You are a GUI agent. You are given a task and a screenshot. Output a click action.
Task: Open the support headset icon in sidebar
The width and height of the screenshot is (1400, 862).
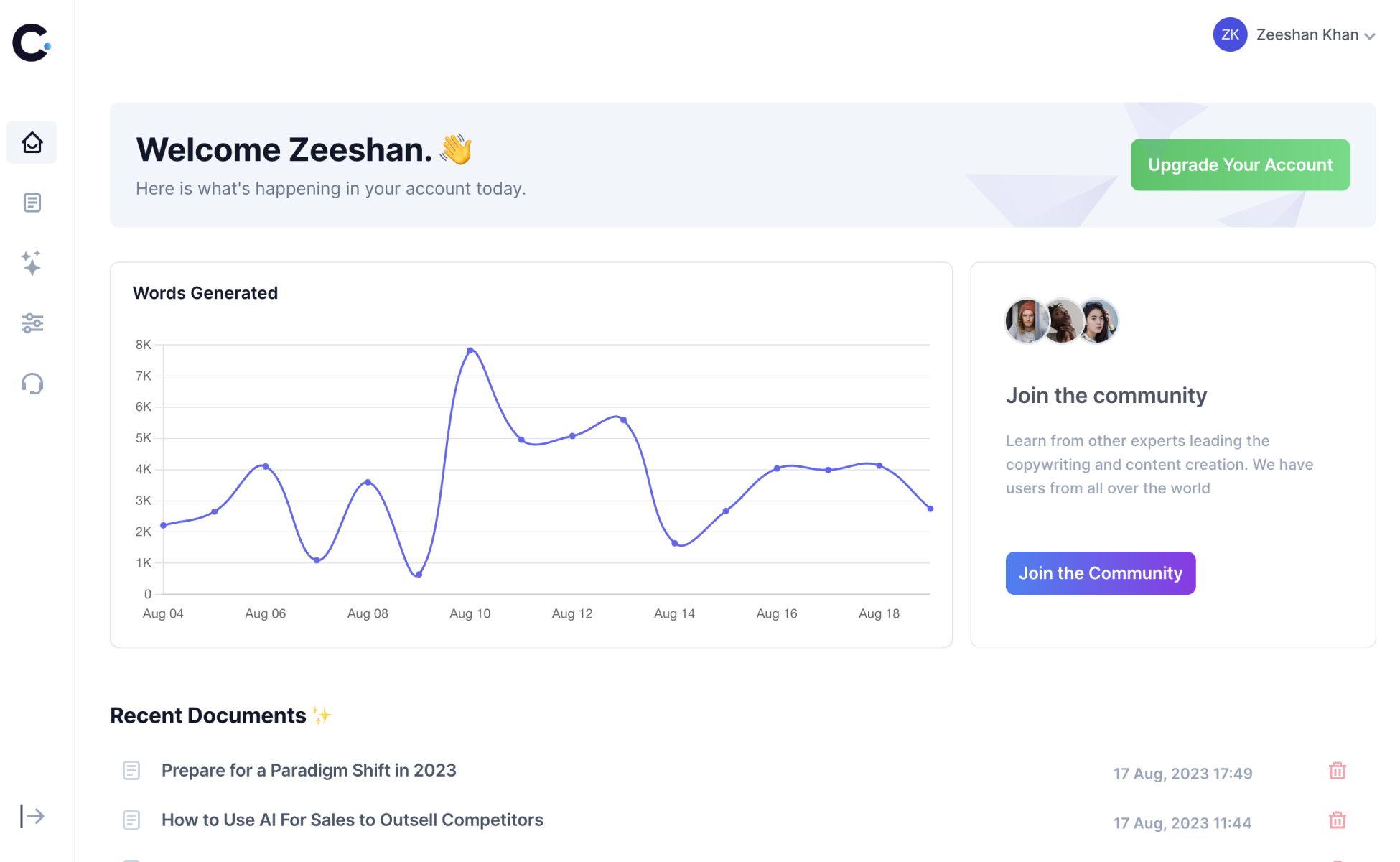click(32, 384)
